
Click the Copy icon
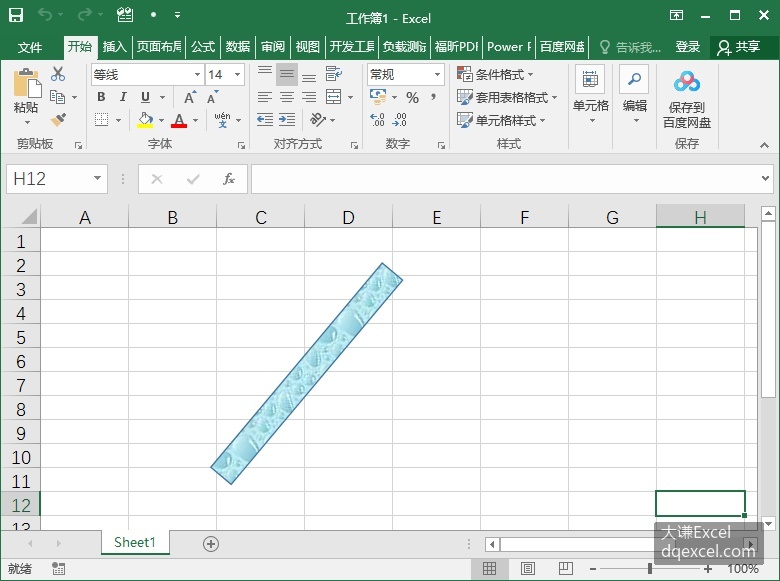click(x=58, y=97)
